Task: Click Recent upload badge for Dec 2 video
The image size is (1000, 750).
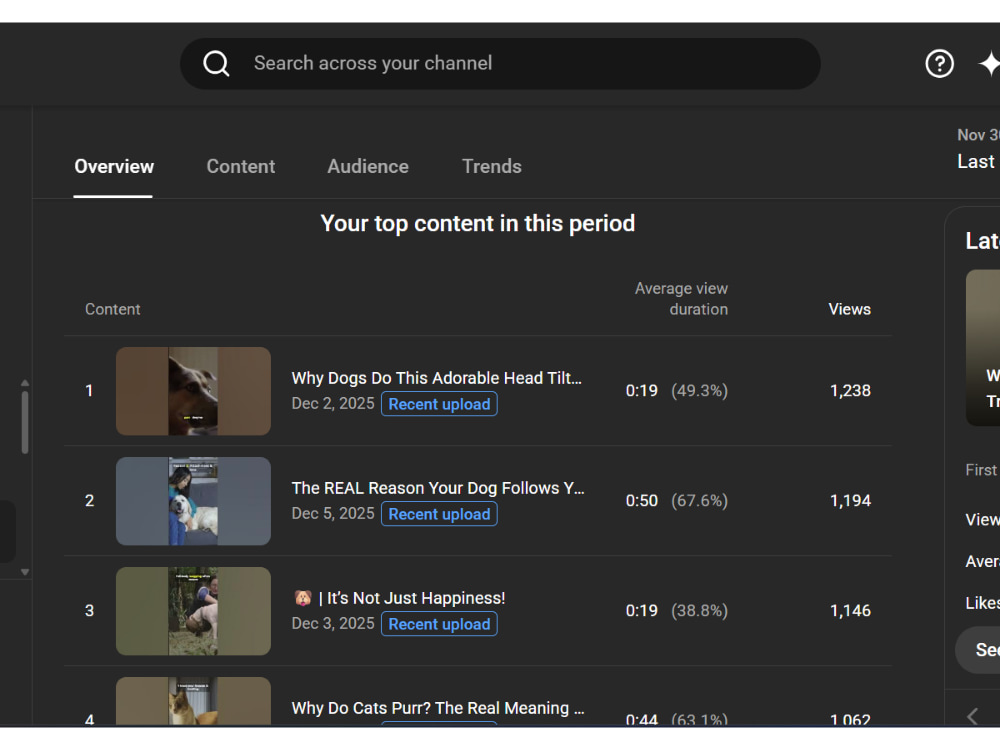Action: tap(439, 404)
